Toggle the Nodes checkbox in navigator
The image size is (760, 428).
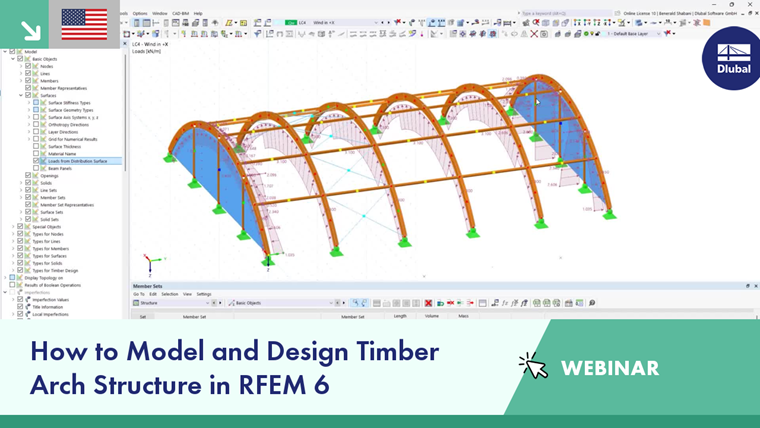click(x=28, y=66)
